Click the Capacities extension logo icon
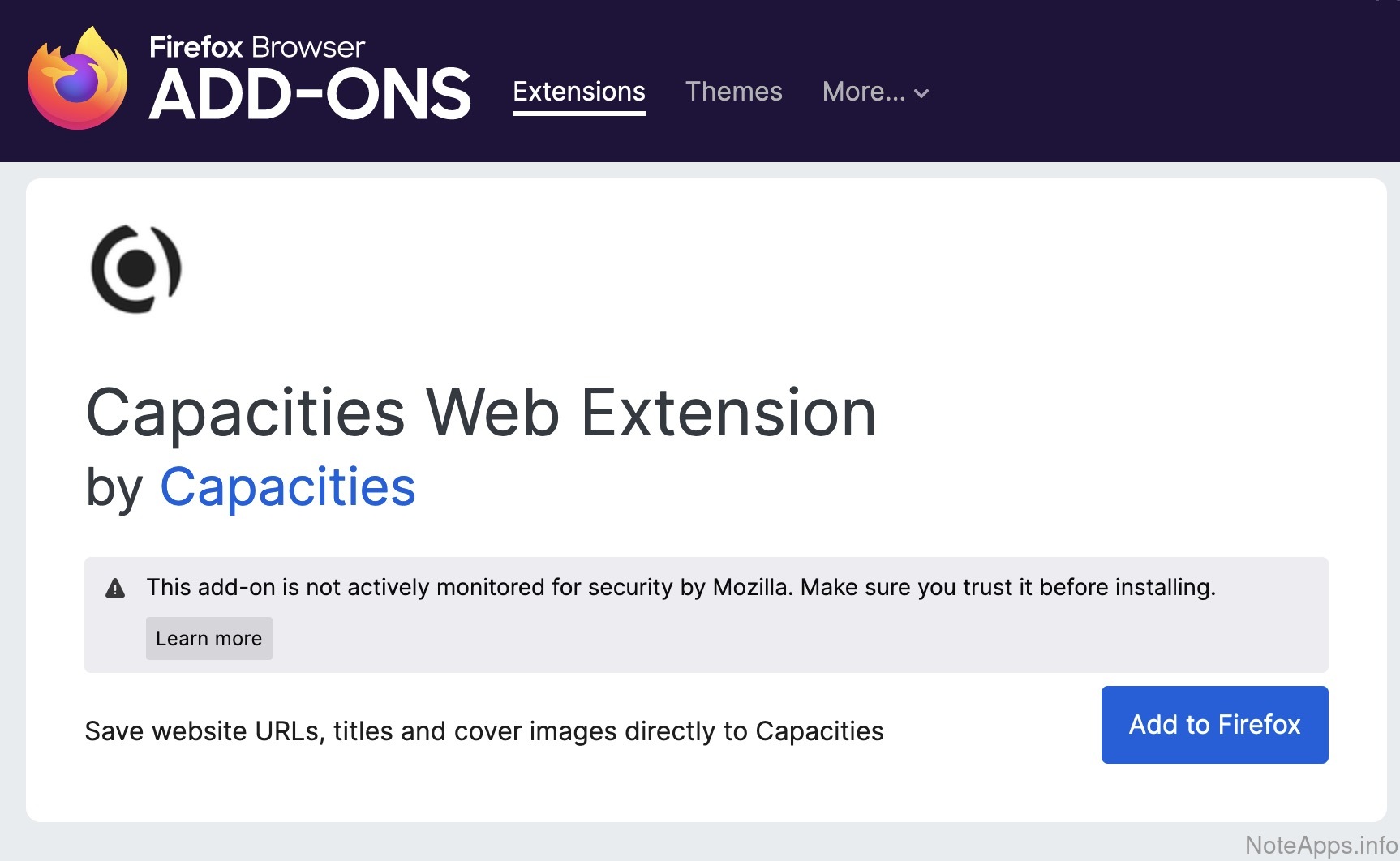1400x861 pixels. 136,269
